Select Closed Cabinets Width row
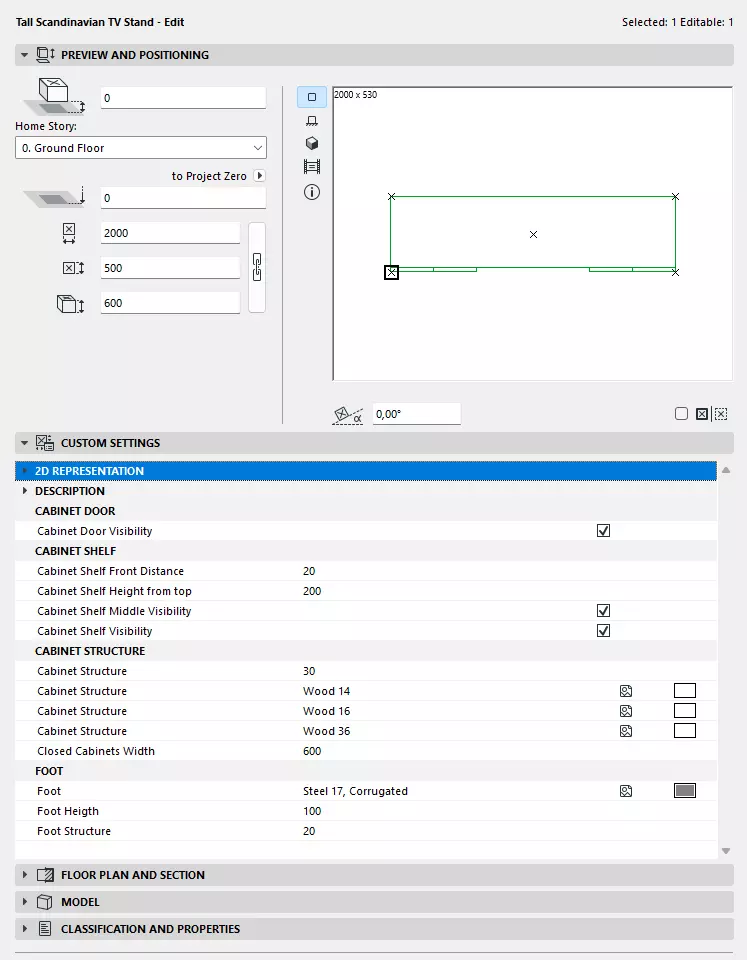 [x=366, y=751]
